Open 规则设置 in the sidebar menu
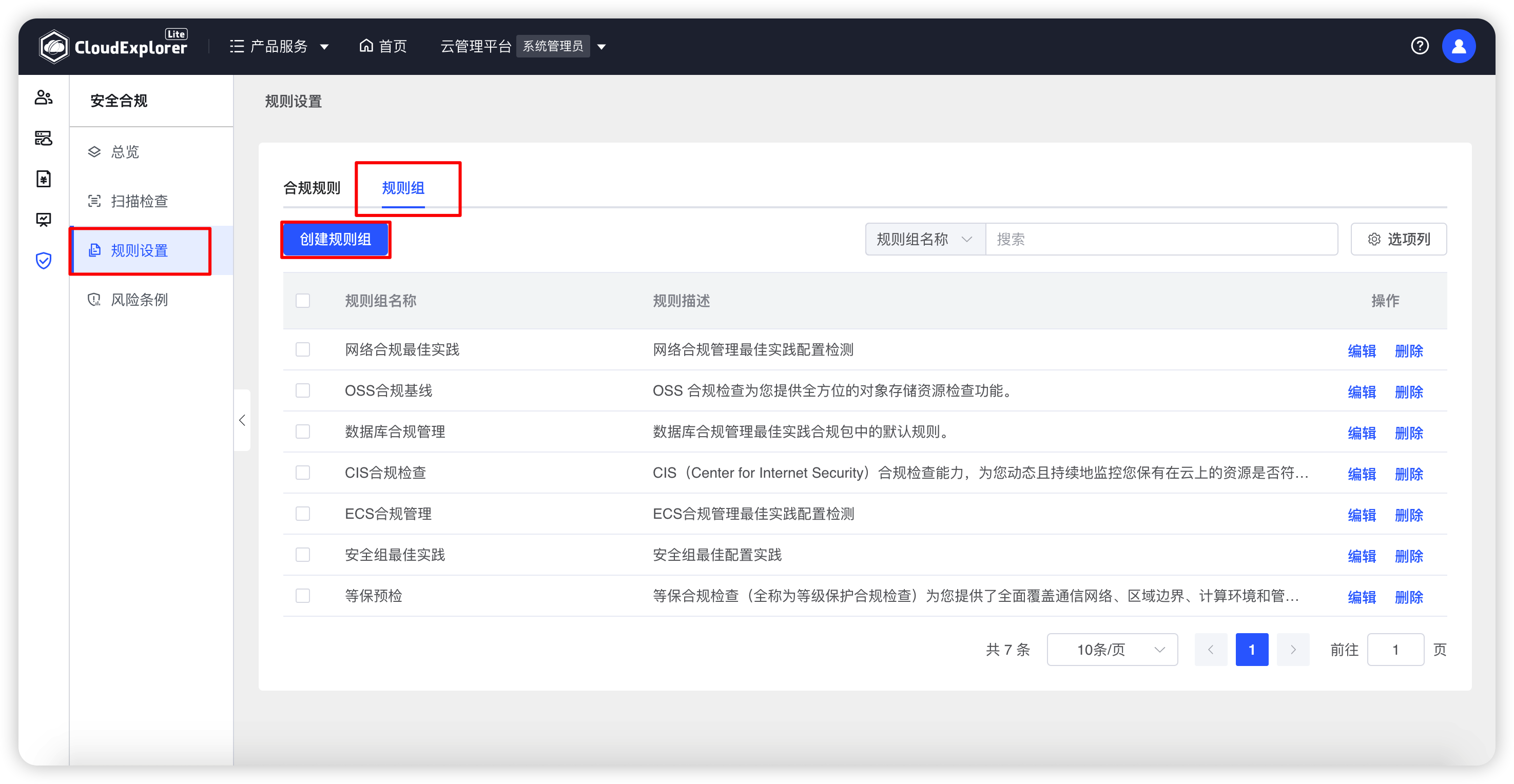This screenshot has height=784, width=1514. (x=151, y=250)
